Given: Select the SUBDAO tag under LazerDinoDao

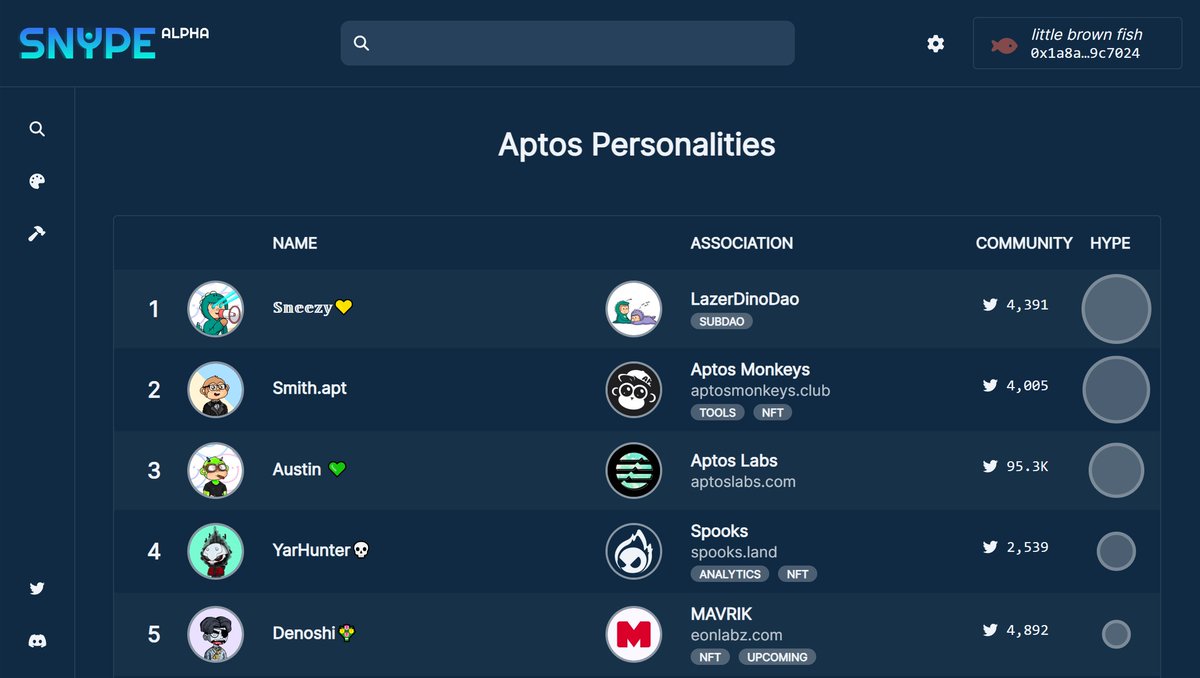Looking at the screenshot, I should click(722, 321).
